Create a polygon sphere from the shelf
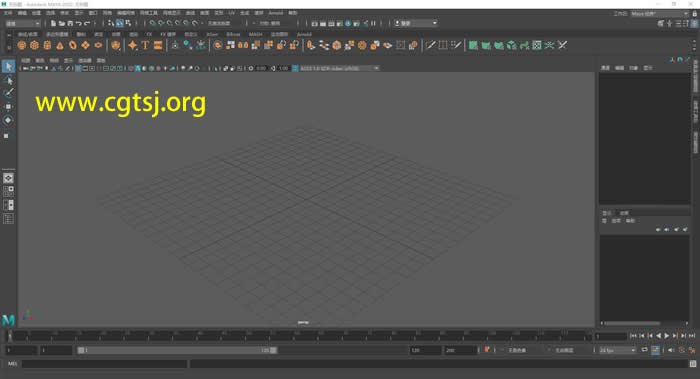700x379 pixels. coord(21,45)
